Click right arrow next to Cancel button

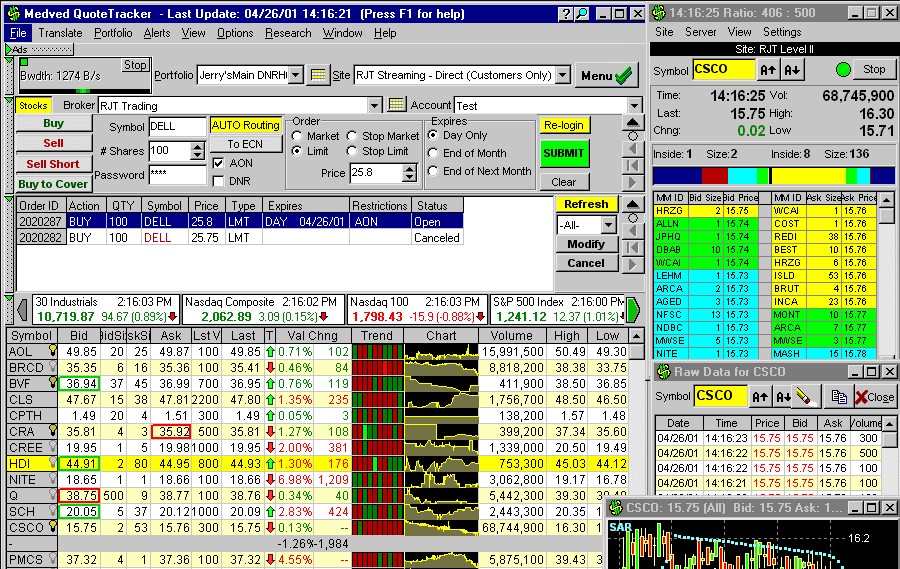click(x=632, y=264)
